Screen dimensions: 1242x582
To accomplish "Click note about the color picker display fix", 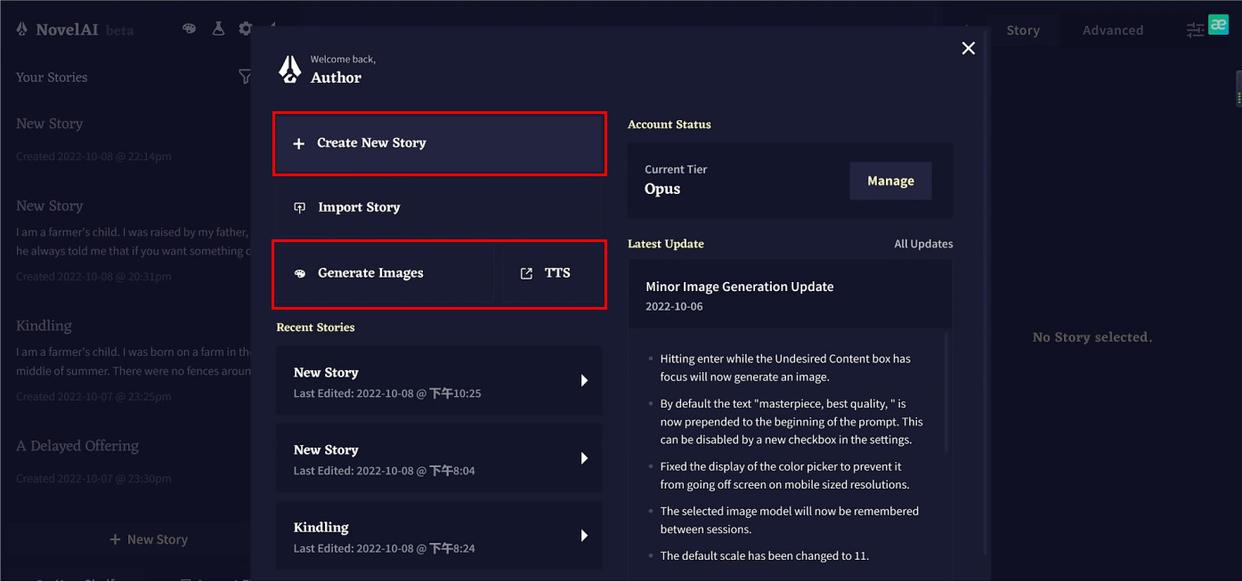I will (x=785, y=475).
